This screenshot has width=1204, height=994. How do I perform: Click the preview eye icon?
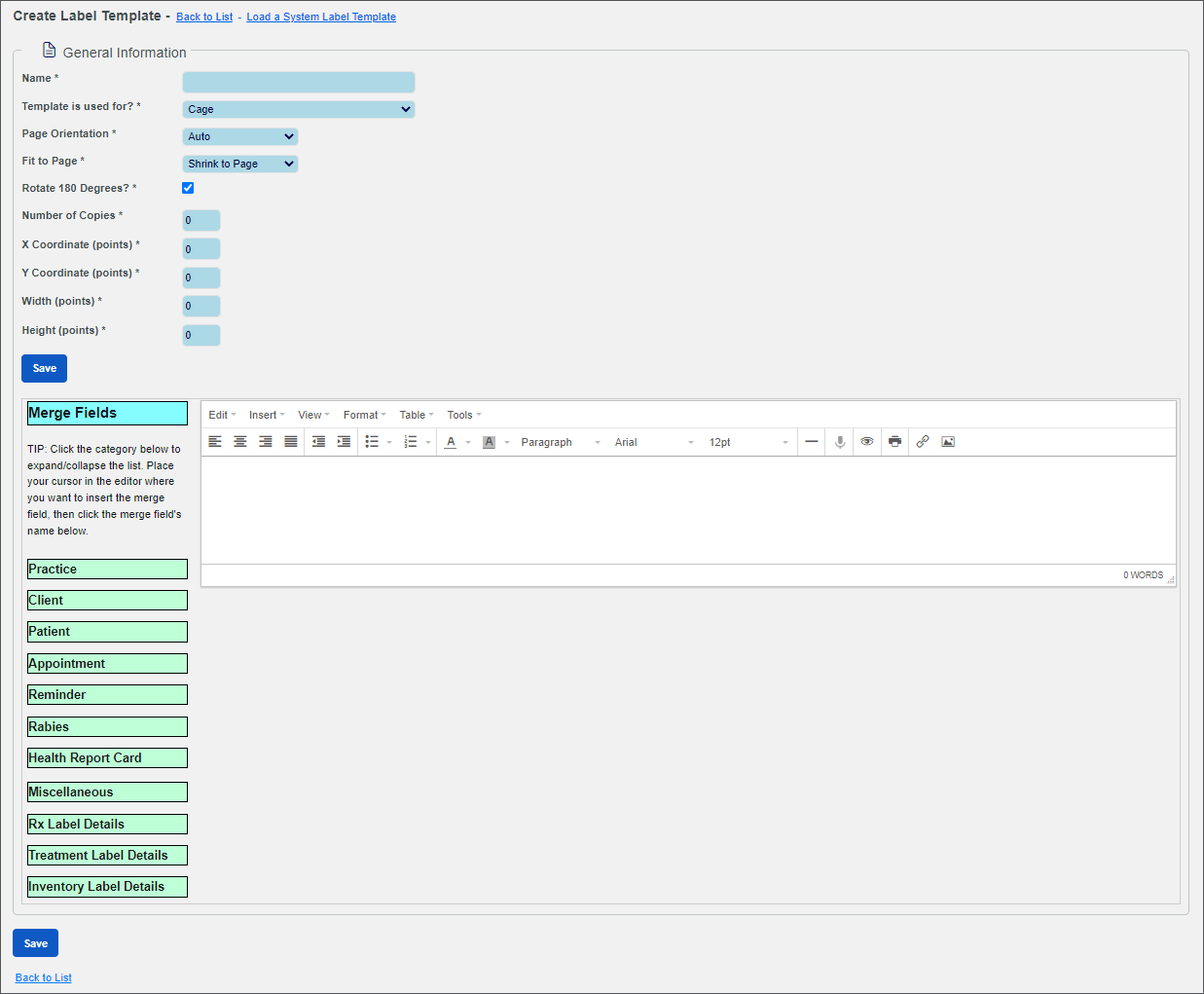[x=866, y=442]
